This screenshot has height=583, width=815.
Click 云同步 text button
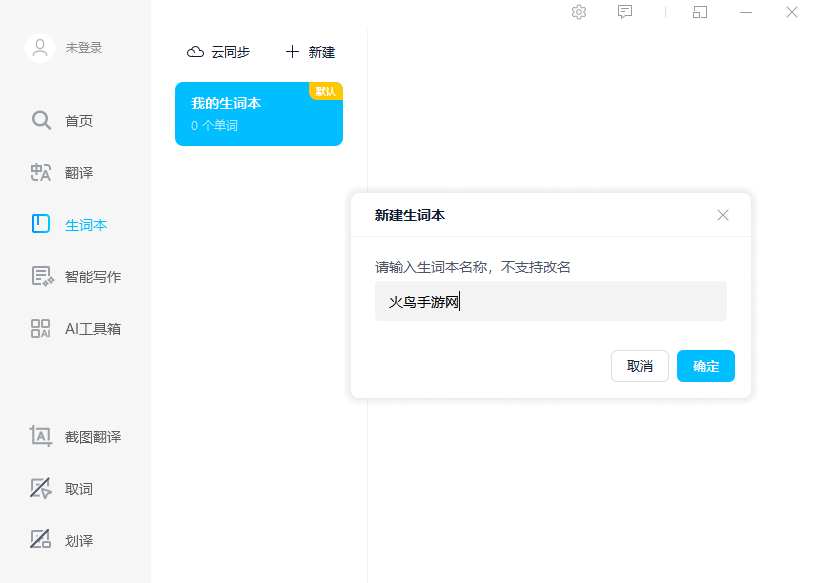click(x=231, y=52)
